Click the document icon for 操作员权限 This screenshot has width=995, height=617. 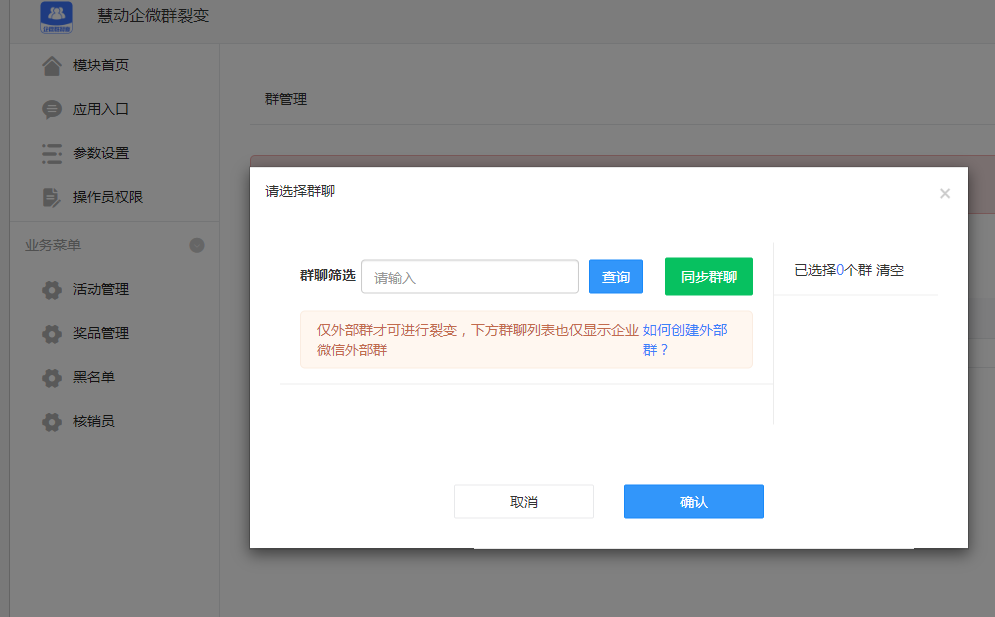tap(52, 197)
